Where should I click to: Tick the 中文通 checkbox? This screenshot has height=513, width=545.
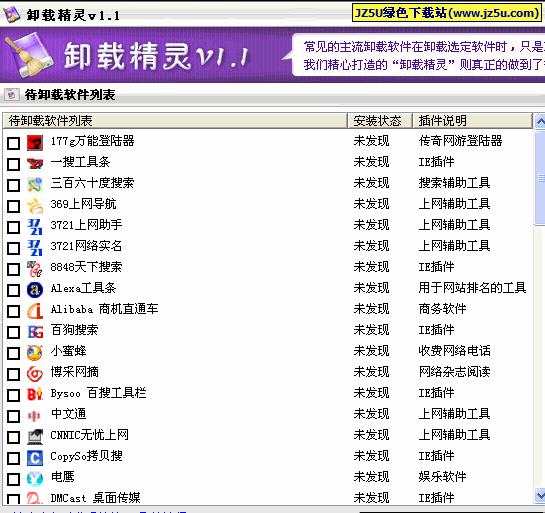pyautogui.click(x=14, y=416)
